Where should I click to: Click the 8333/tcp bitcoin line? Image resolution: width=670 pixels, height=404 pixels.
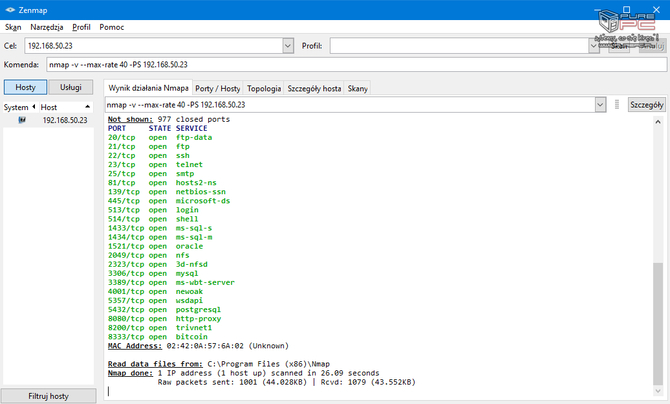[x=158, y=336]
